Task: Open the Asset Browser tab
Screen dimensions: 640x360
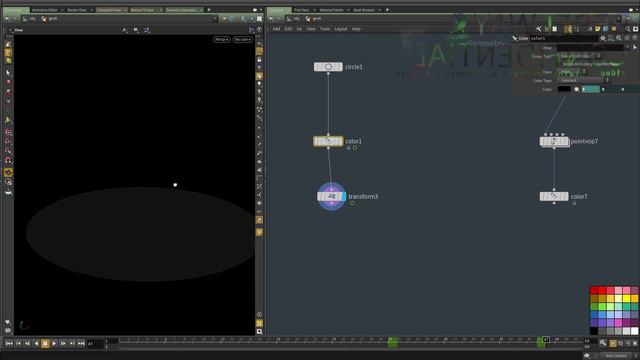Action: click(364, 10)
